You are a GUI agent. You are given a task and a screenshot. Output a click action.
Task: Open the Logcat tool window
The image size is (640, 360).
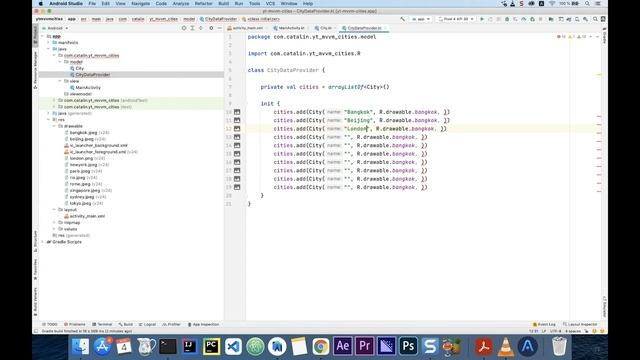coord(147,324)
